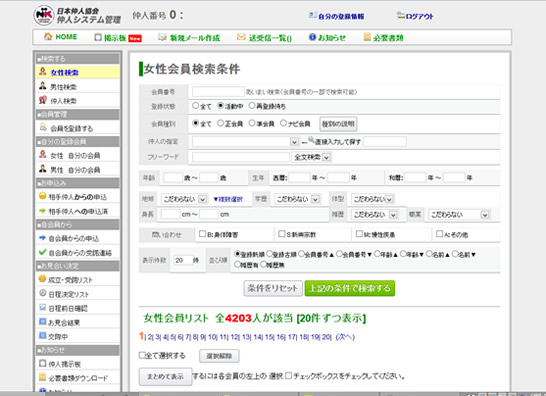Open 掲示板 in the navigation bar
Screen dimensions: 546x396
tap(115, 38)
